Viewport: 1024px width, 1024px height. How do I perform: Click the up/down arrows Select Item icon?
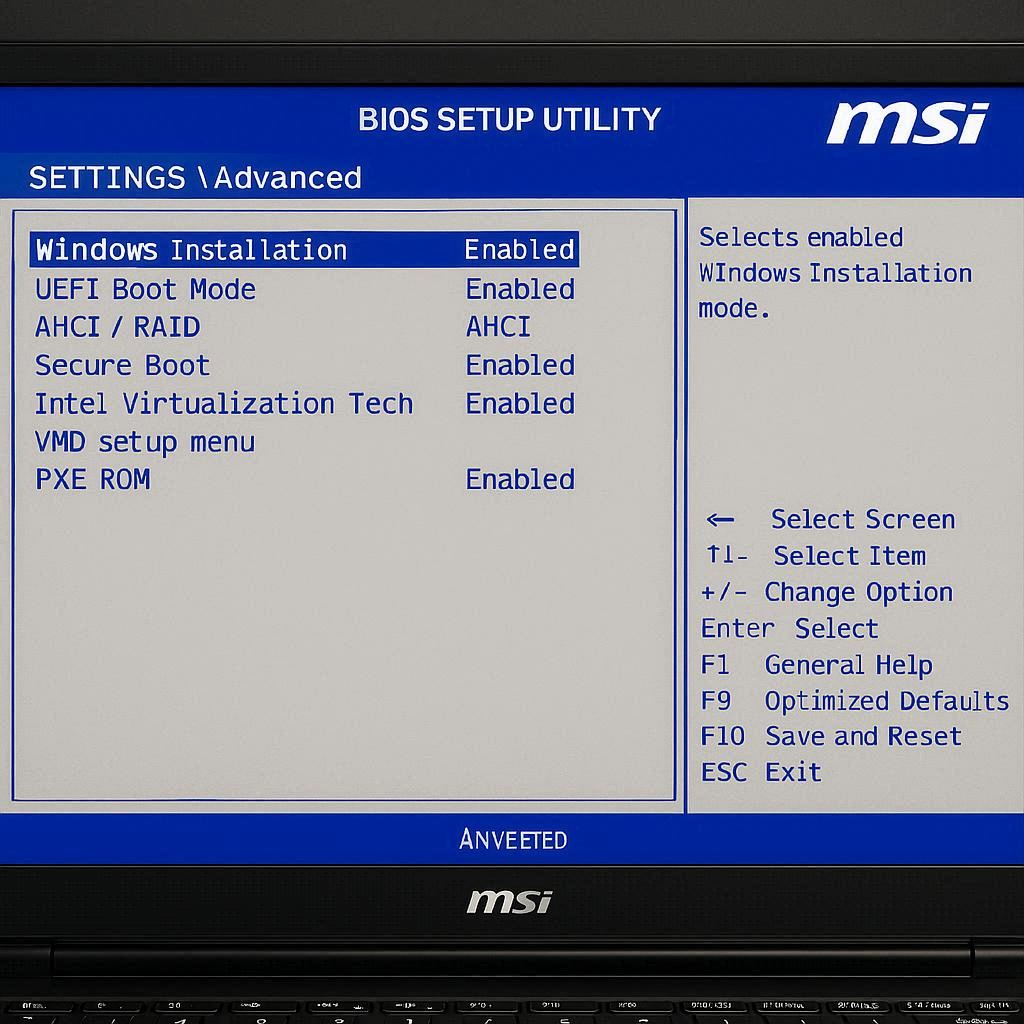726,556
